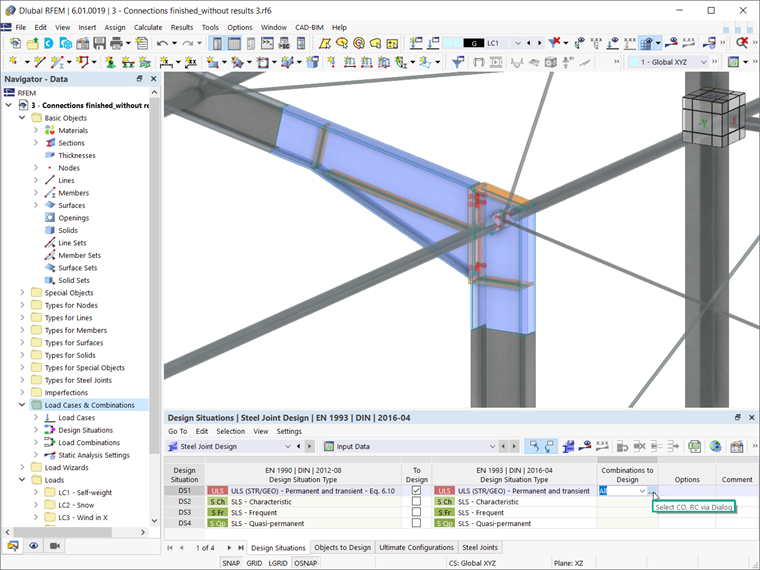This screenshot has width=760, height=570.
Task: Toggle the To Design checkbox for DS1
Action: (416, 491)
